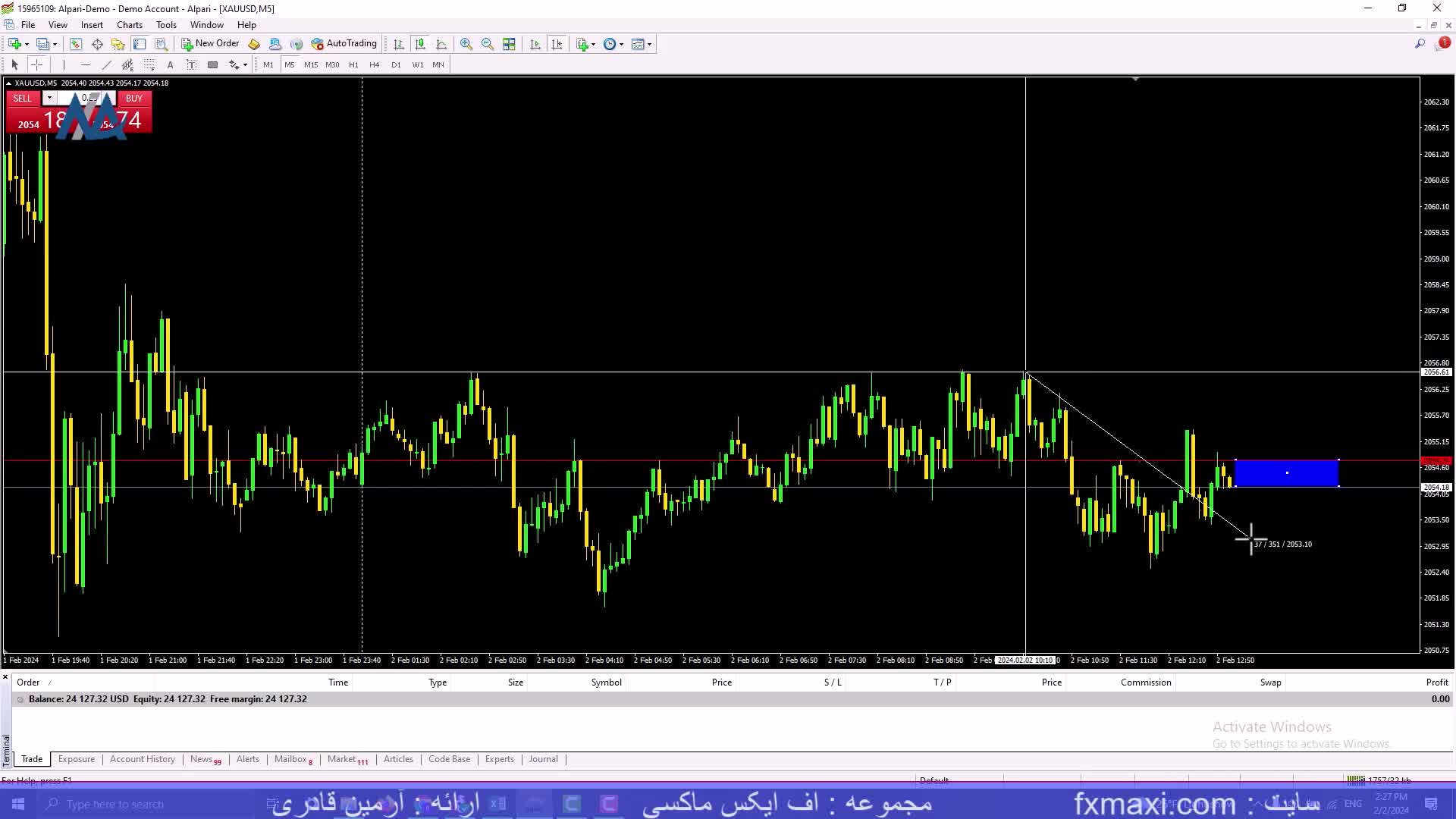Screen dimensions: 1456x819
Task: Switch to Account History tab
Action: click(x=142, y=759)
